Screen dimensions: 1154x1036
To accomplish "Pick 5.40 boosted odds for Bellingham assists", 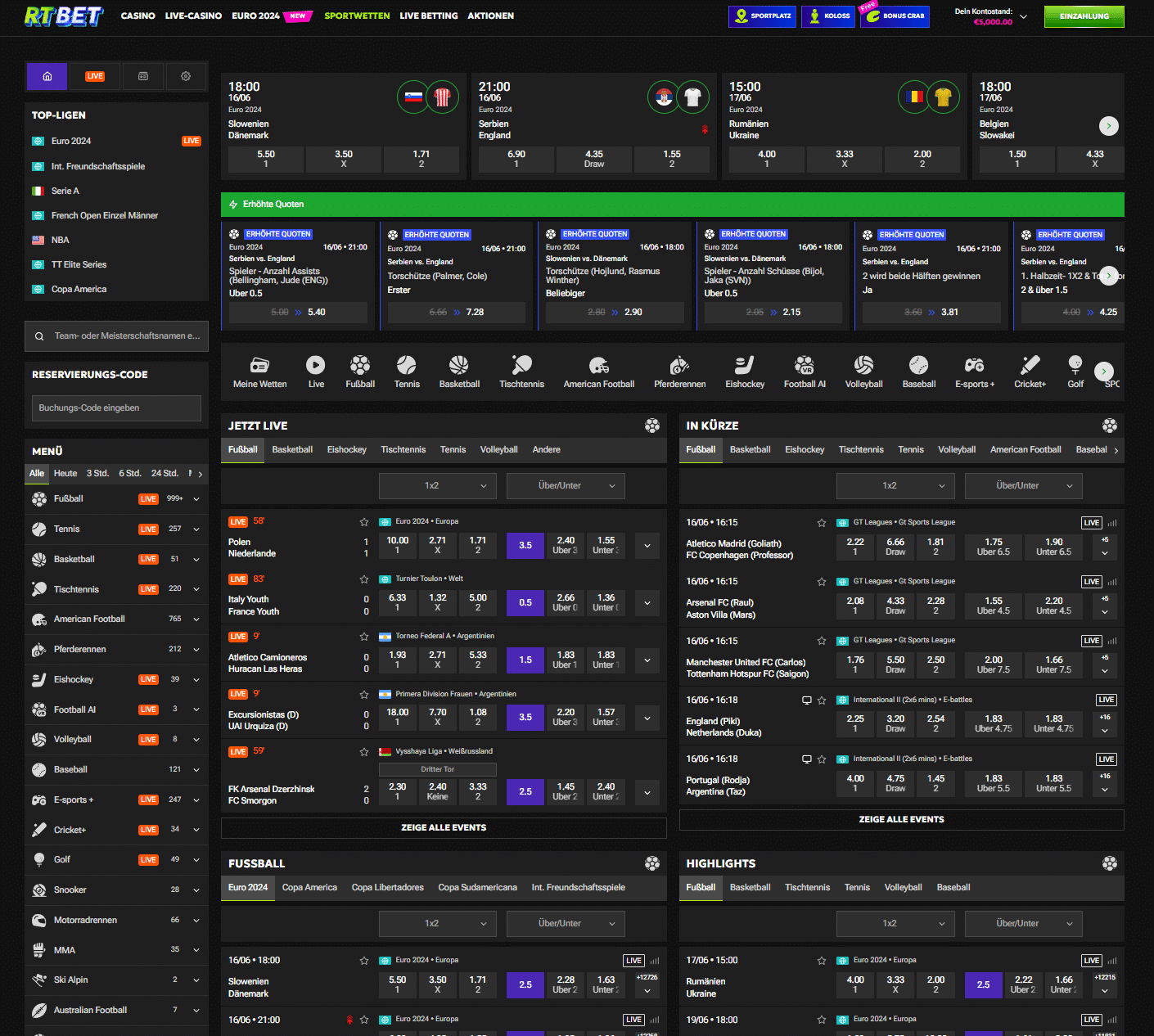I will click(298, 313).
